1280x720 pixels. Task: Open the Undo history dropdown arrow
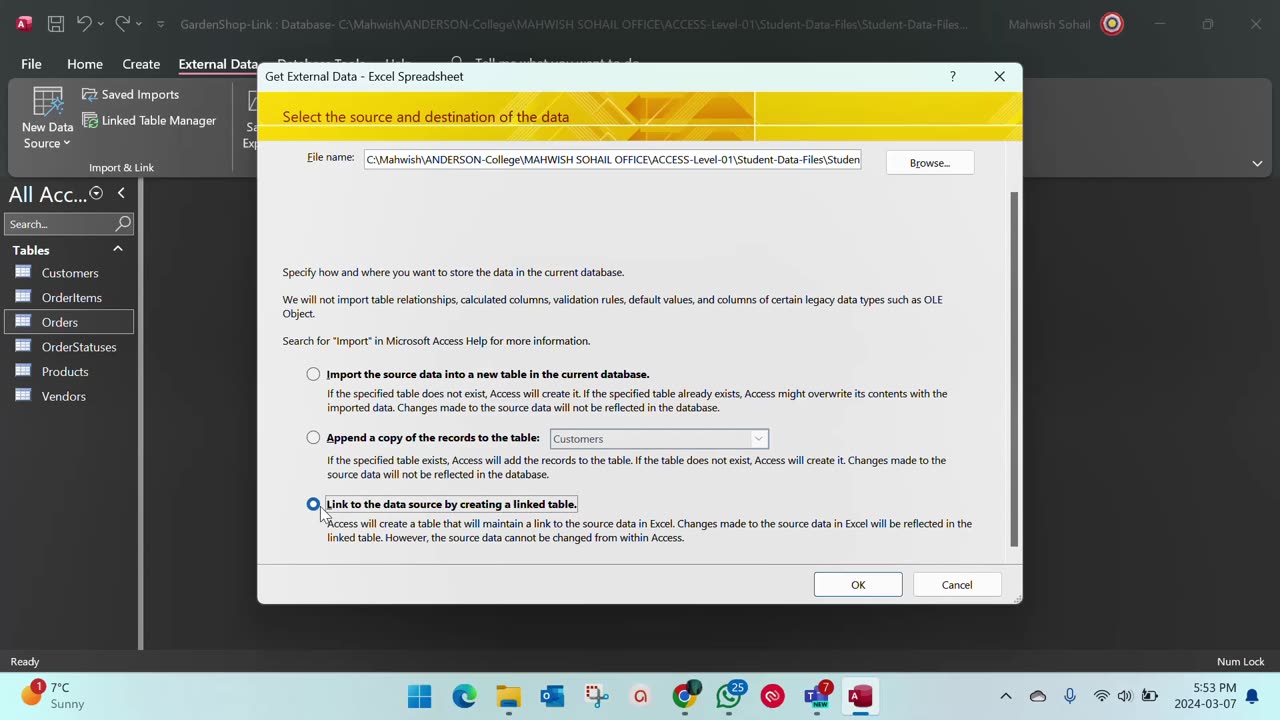101,24
